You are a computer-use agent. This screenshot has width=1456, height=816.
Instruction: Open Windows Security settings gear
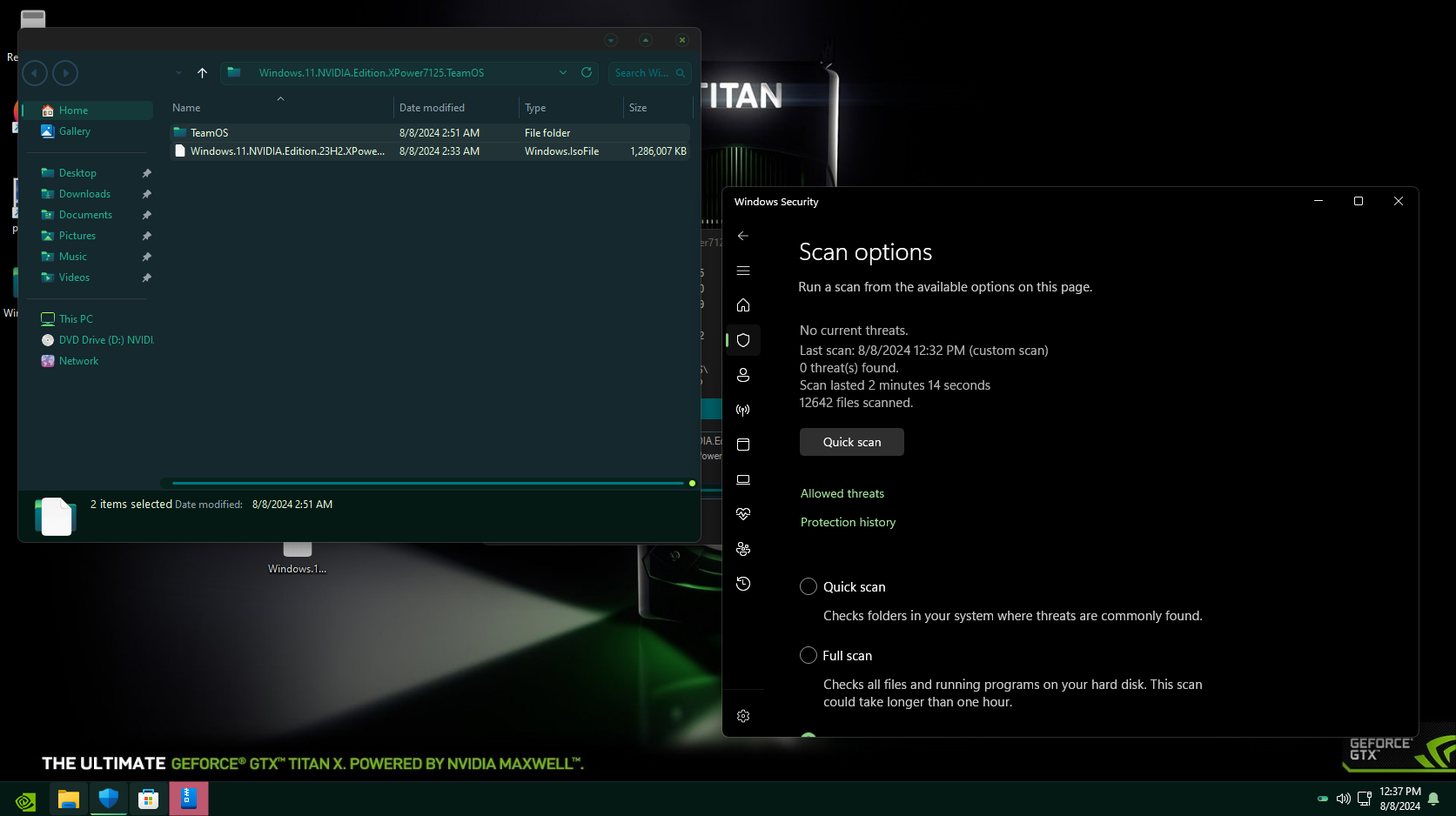click(743, 716)
